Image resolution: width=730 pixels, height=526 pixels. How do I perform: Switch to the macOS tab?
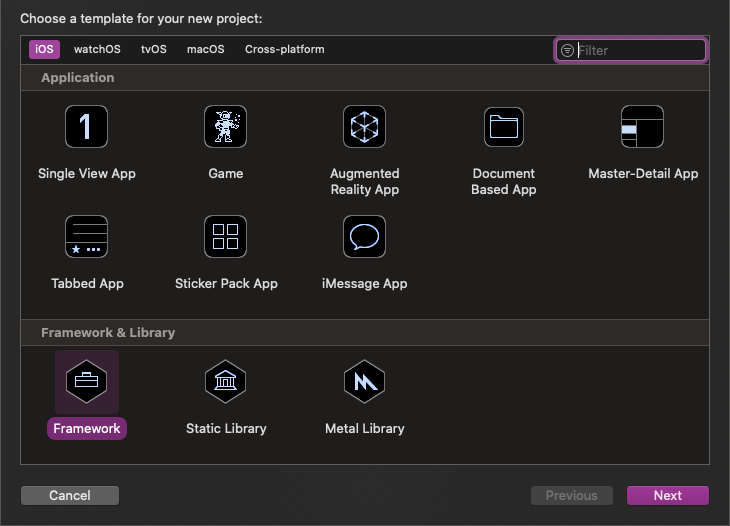(206, 50)
